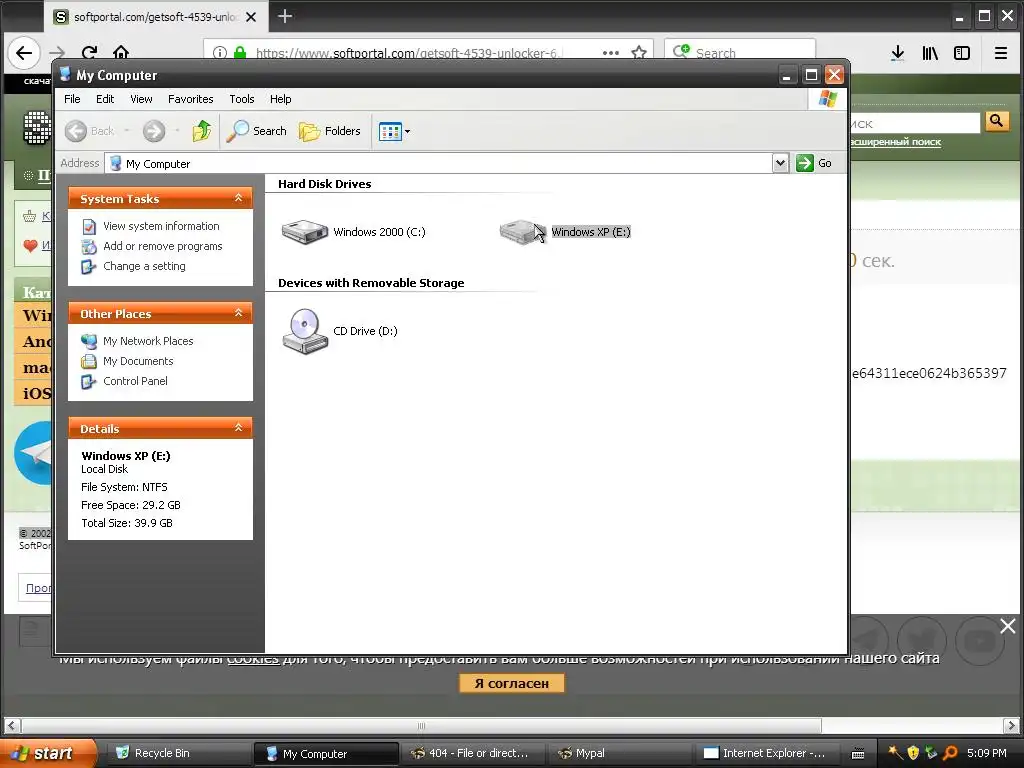Click Я согласен cookie button
This screenshot has width=1024, height=768.
(x=511, y=683)
